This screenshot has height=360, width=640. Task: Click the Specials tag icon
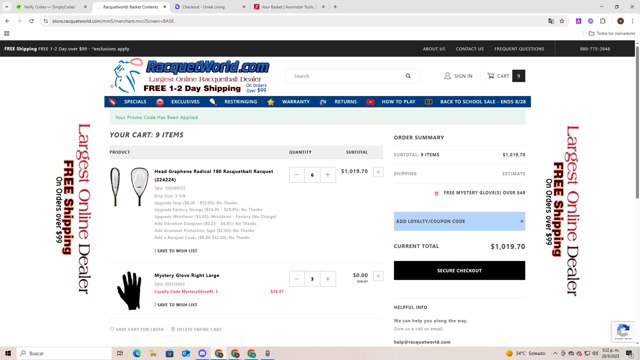[x=113, y=102]
